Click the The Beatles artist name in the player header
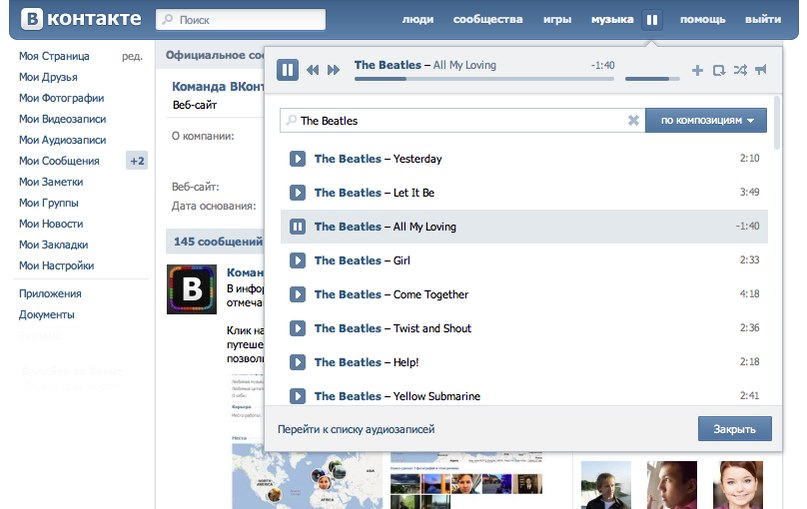Screen dimensions: 807x509 (x=388, y=65)
